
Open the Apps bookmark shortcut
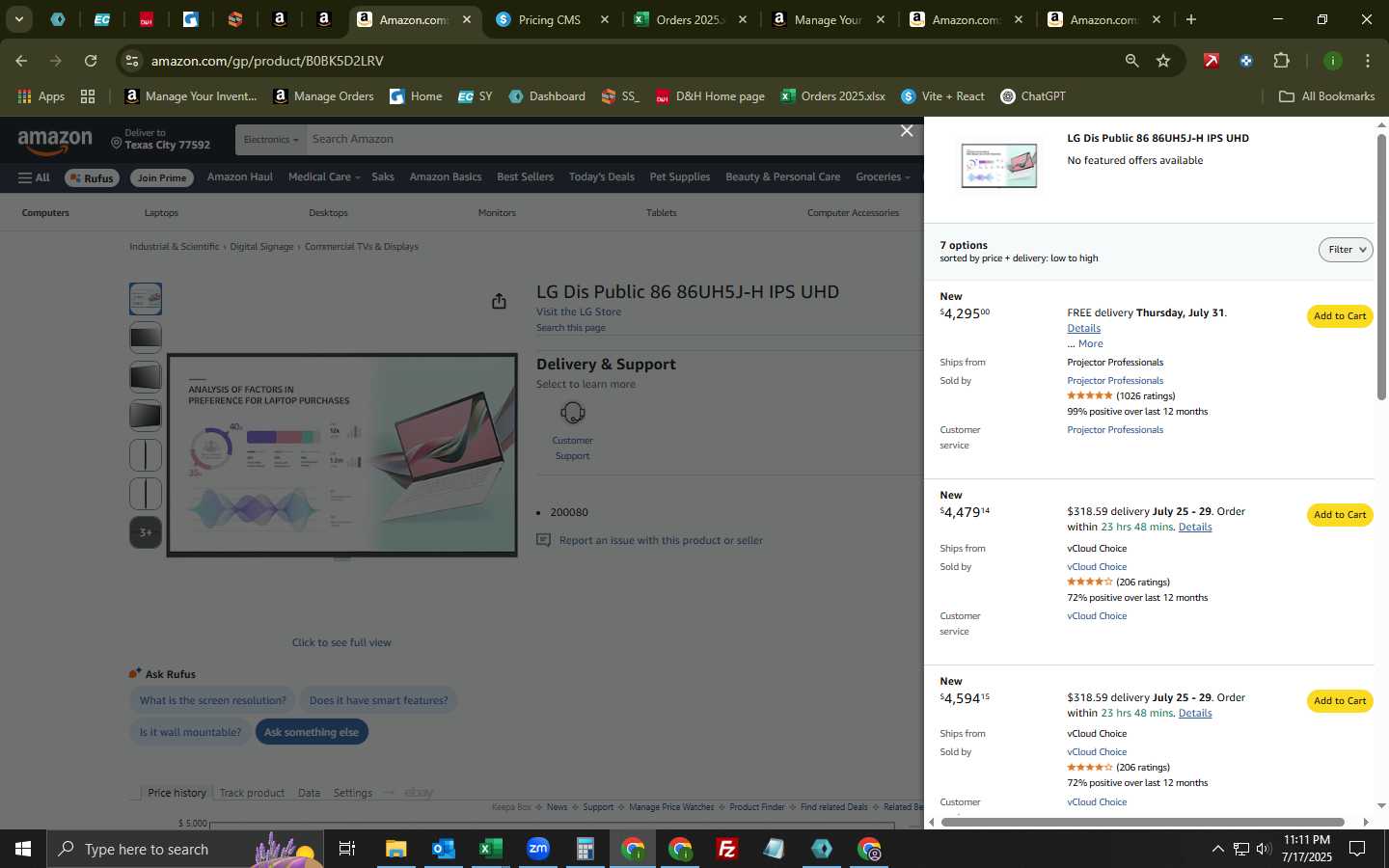(41, 96)
